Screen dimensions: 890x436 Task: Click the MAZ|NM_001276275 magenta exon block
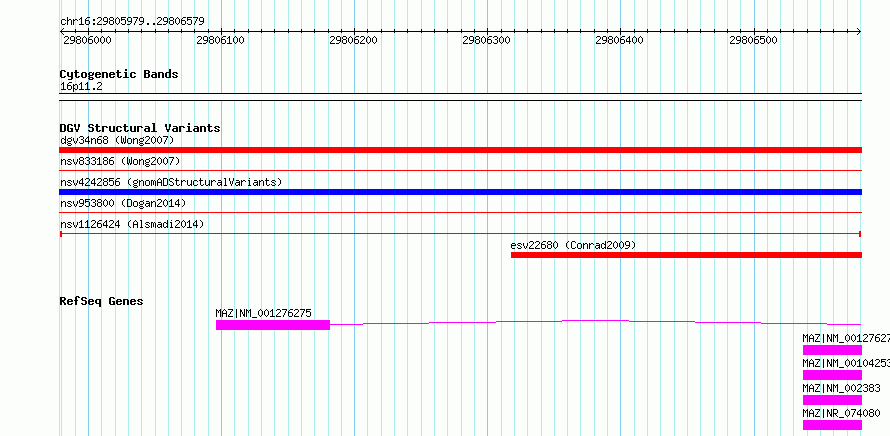point(273,325)
